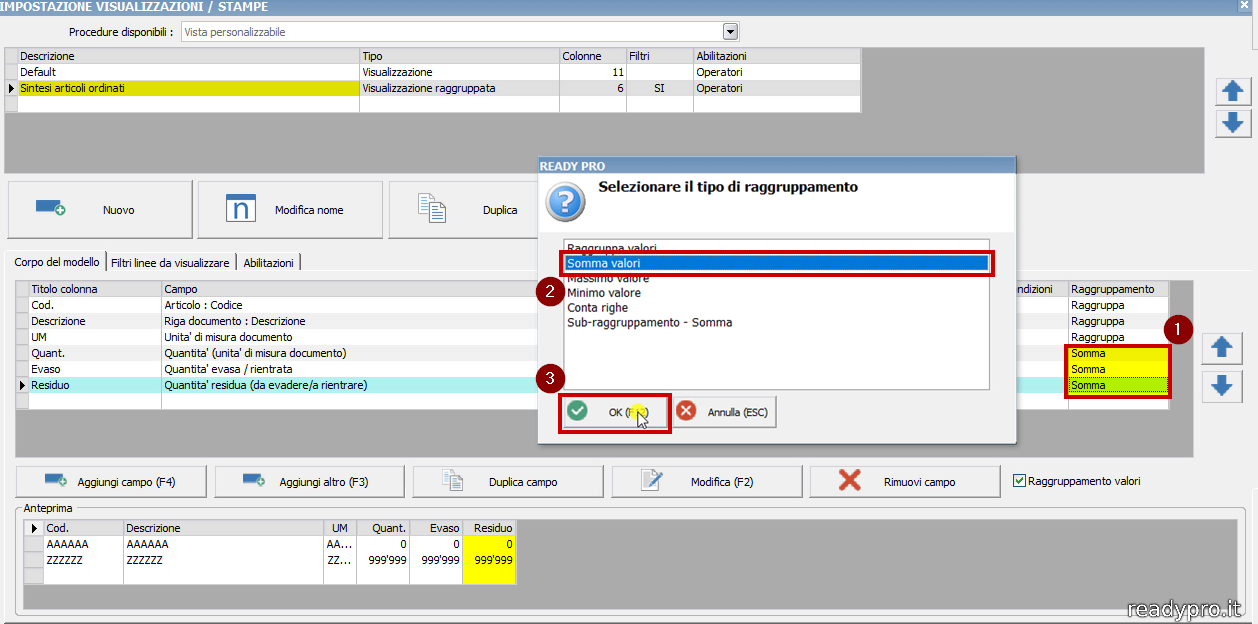This screenshot has height=624, width=1258.
Task: Toggle the Raggruppamento valori checkbox
Action: pos(1019,481)
